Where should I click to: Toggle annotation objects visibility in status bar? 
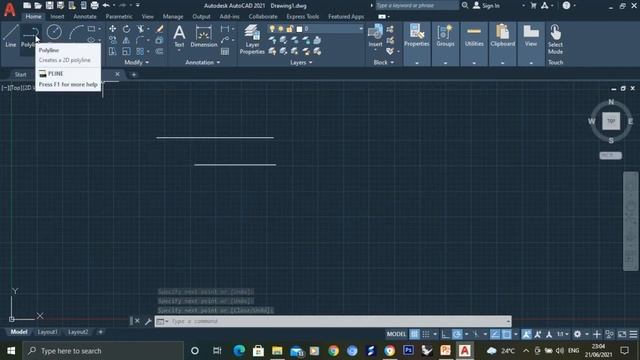(527, 334)
